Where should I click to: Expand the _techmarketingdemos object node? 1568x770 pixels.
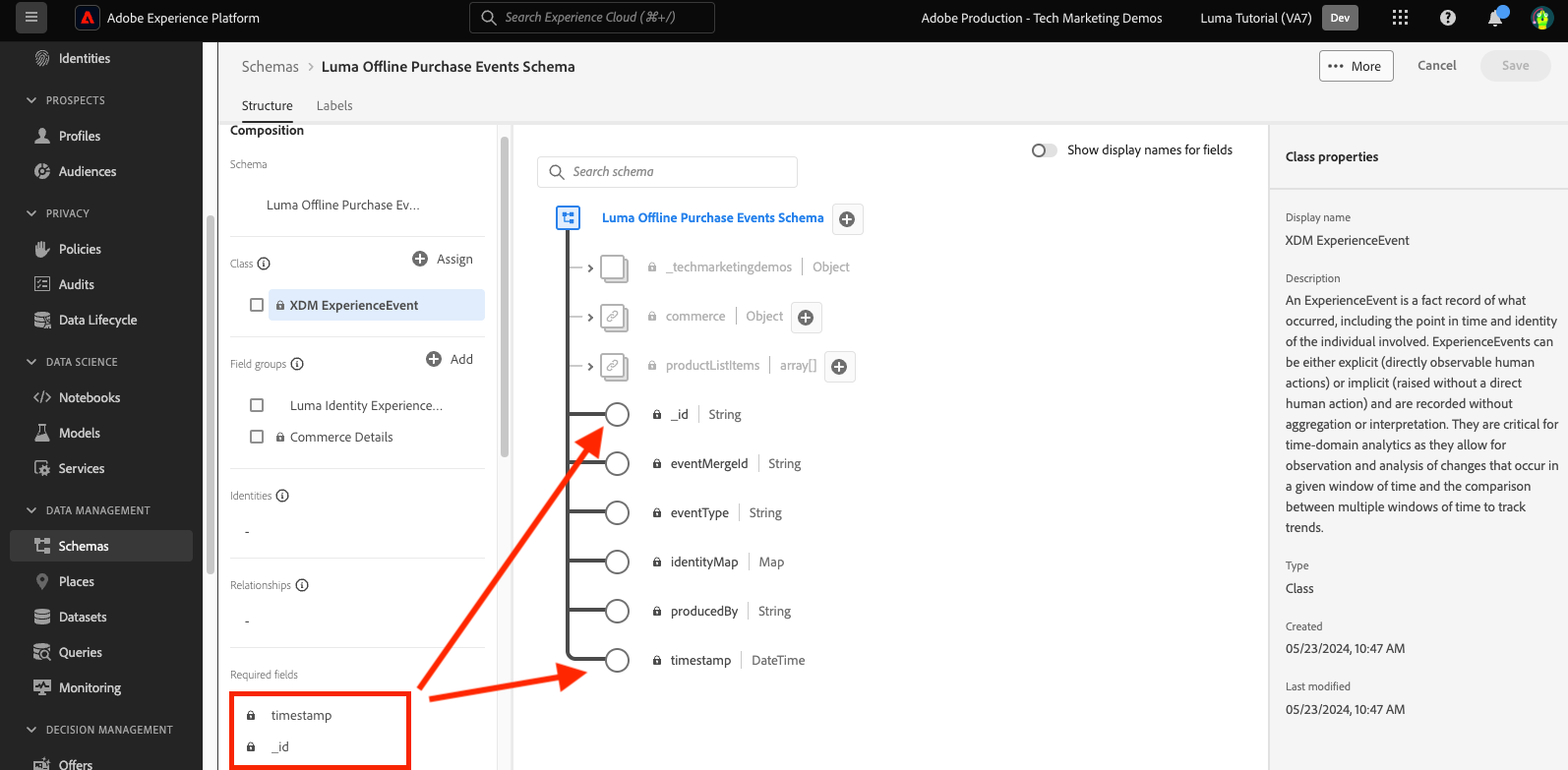coord(590,268)
